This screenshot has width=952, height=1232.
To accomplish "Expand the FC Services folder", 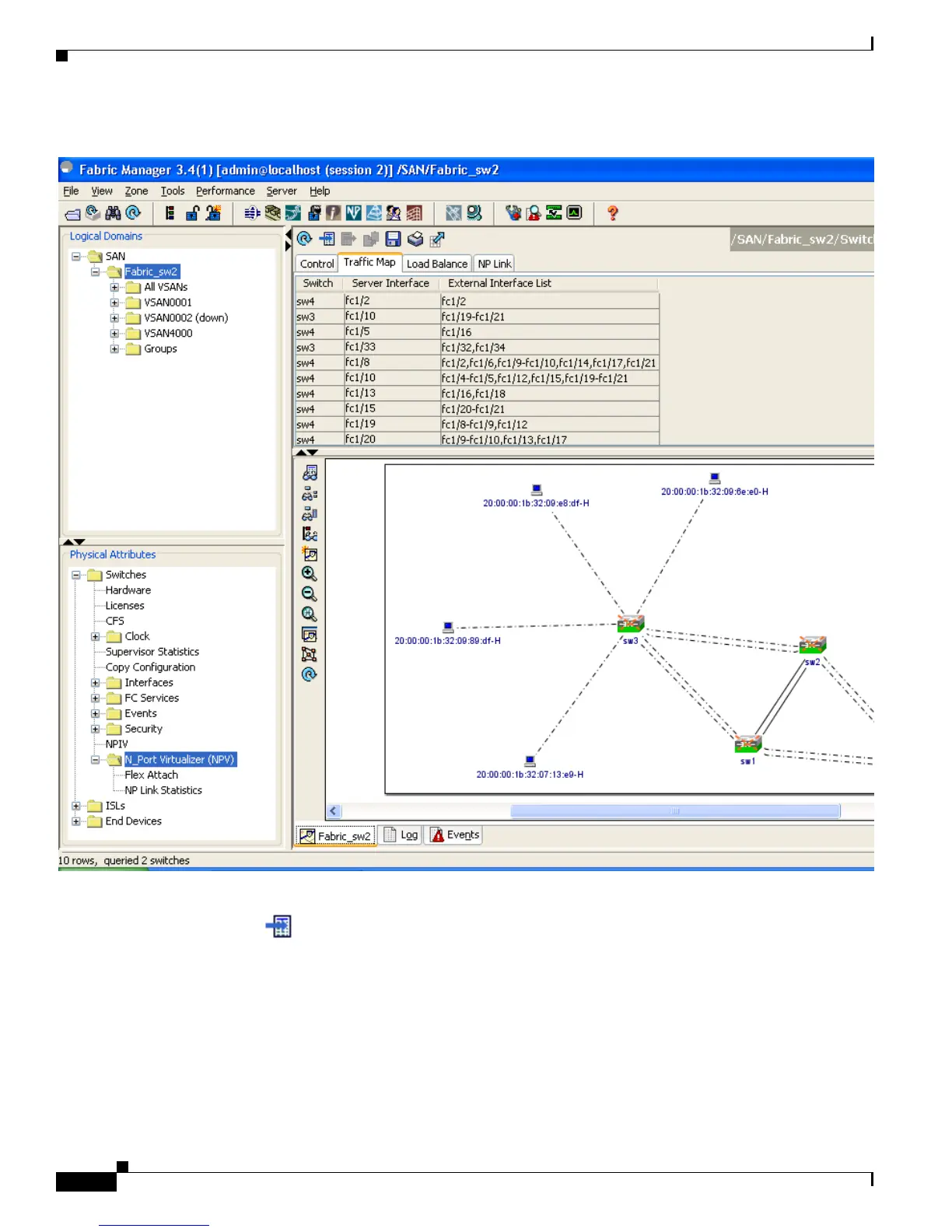I will pos(96,698).
